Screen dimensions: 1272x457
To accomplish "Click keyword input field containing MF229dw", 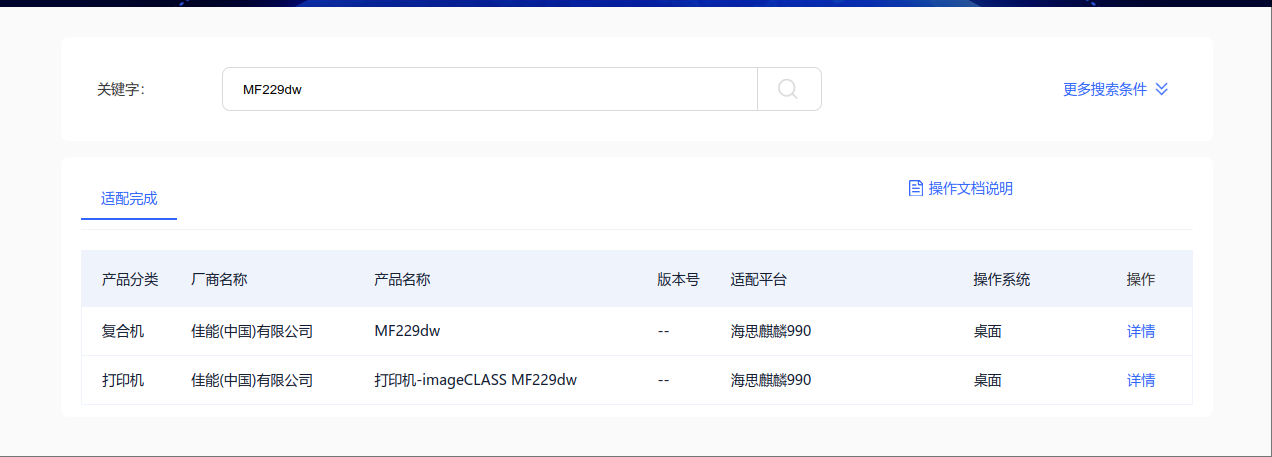I will tap(490, 89).
